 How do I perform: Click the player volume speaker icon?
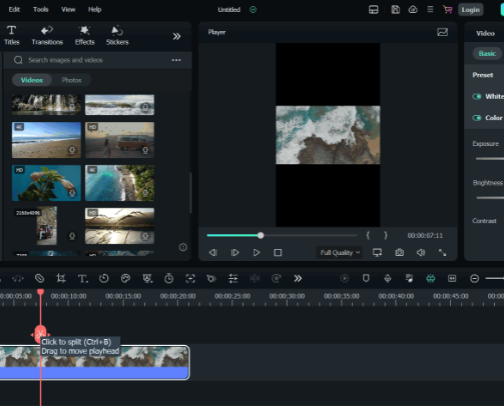click(421, 253)
